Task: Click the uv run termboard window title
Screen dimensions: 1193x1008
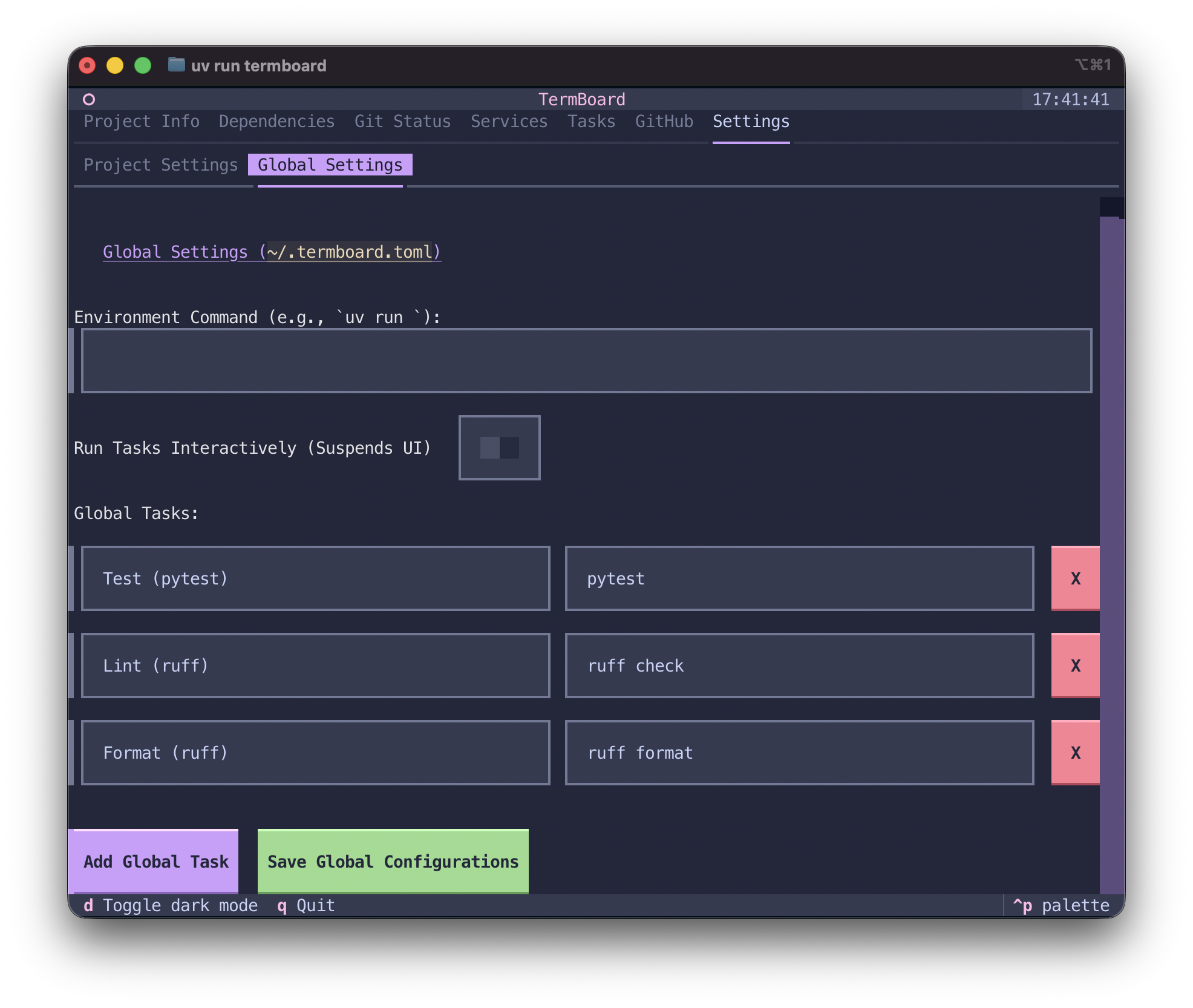Action: [x=258, y=65]
